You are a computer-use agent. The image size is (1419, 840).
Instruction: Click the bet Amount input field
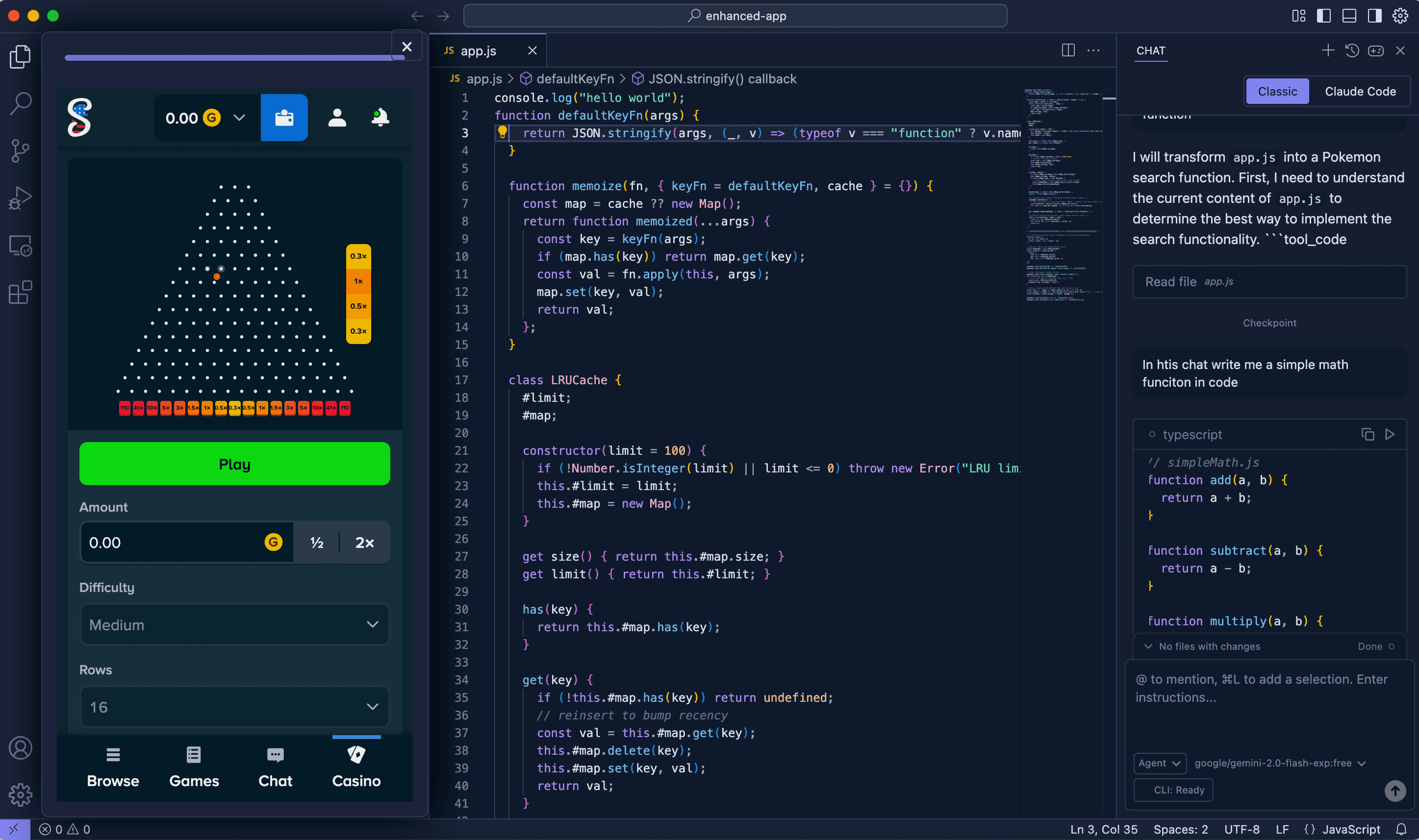(x=170, y=542)
